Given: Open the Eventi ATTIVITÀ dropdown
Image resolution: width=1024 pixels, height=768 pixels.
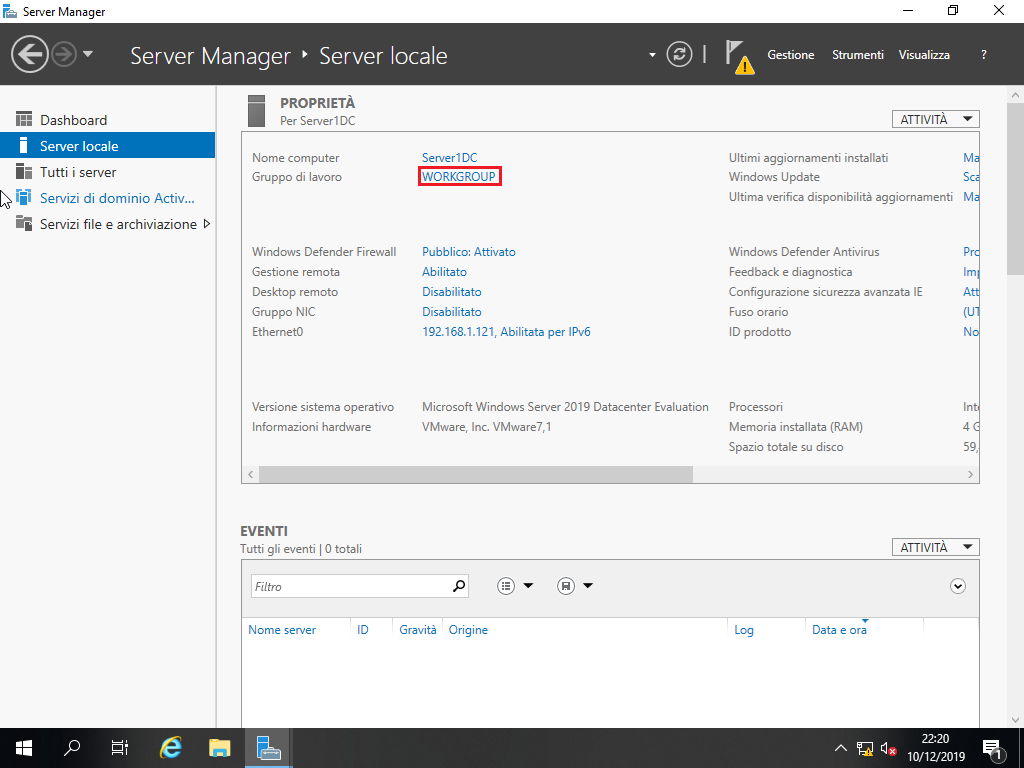Looking at the screenshot, I should coord(936,547).
